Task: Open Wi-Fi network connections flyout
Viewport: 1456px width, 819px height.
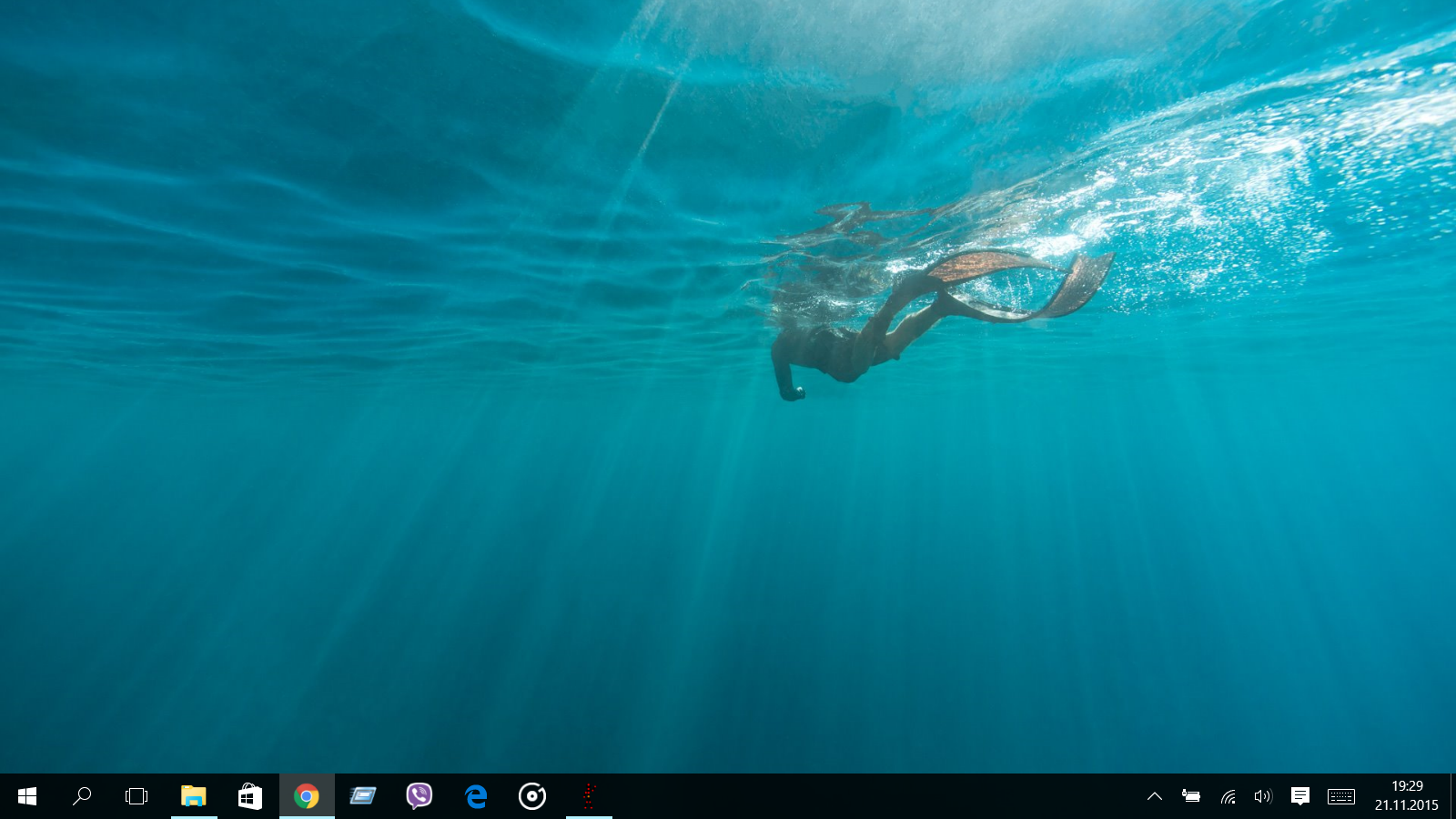Action: coord(1228,796)
